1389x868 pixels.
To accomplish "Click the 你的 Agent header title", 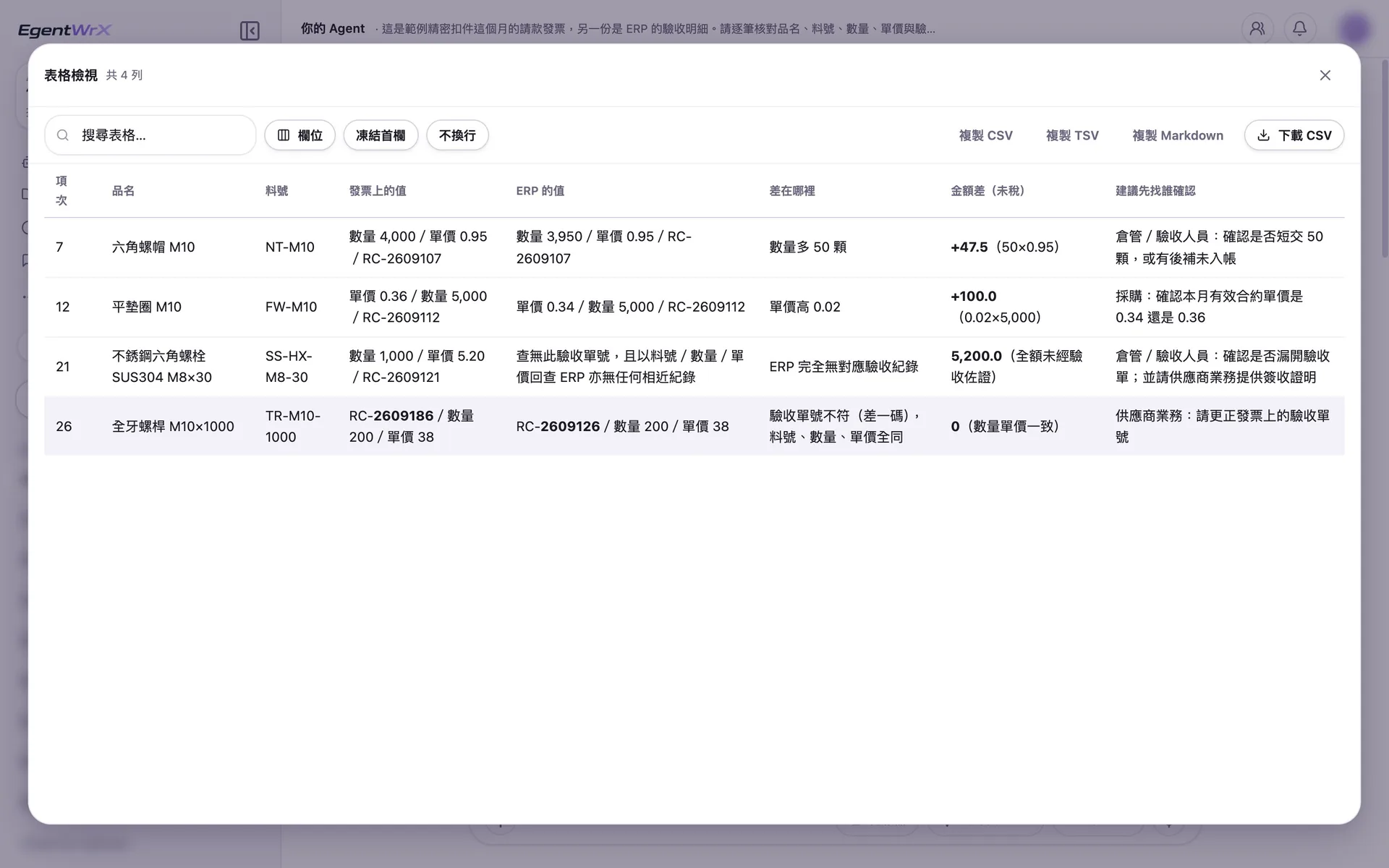I will (x=333, y=29).
